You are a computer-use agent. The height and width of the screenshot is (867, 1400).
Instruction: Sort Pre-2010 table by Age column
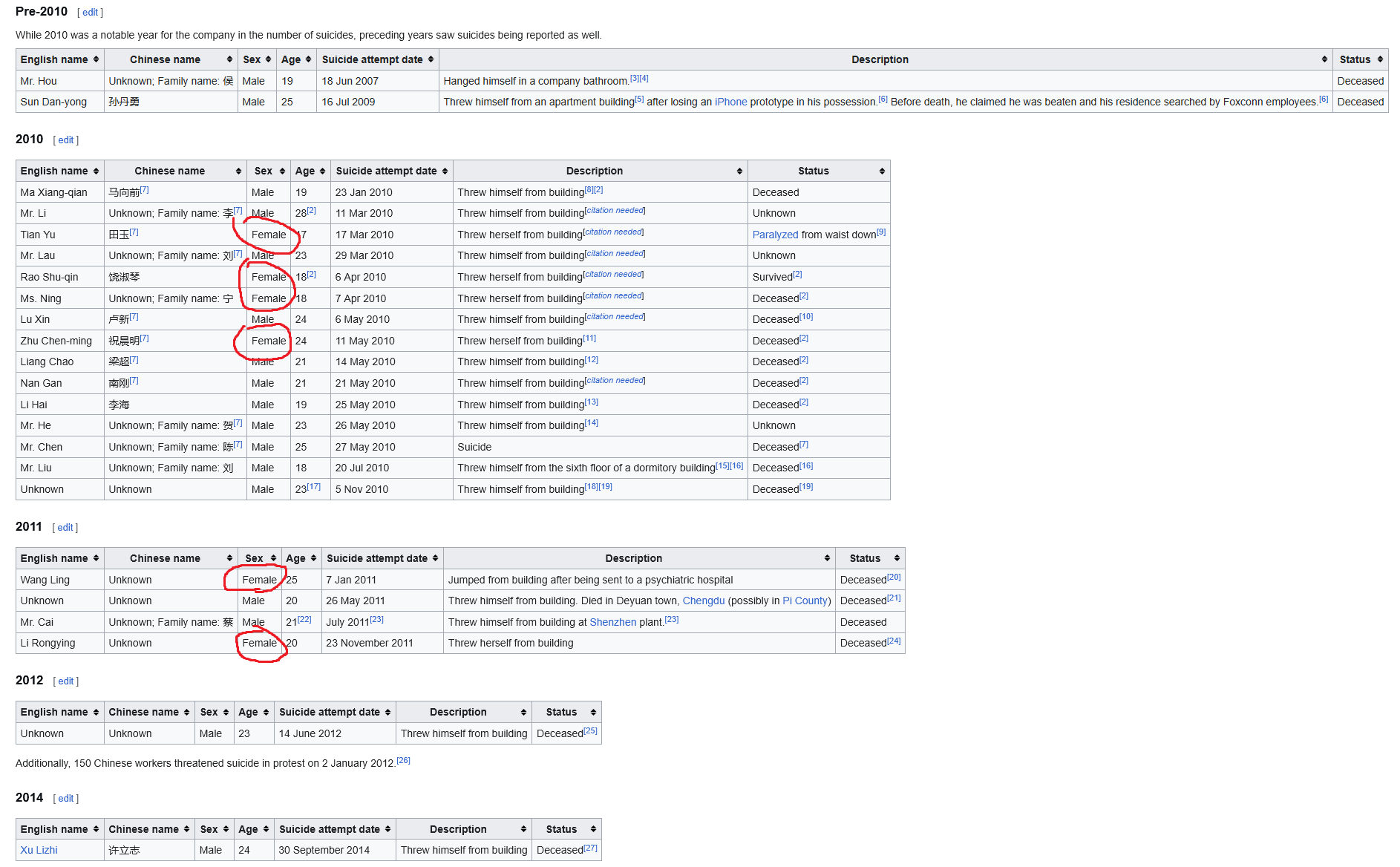tap(296, 59)
